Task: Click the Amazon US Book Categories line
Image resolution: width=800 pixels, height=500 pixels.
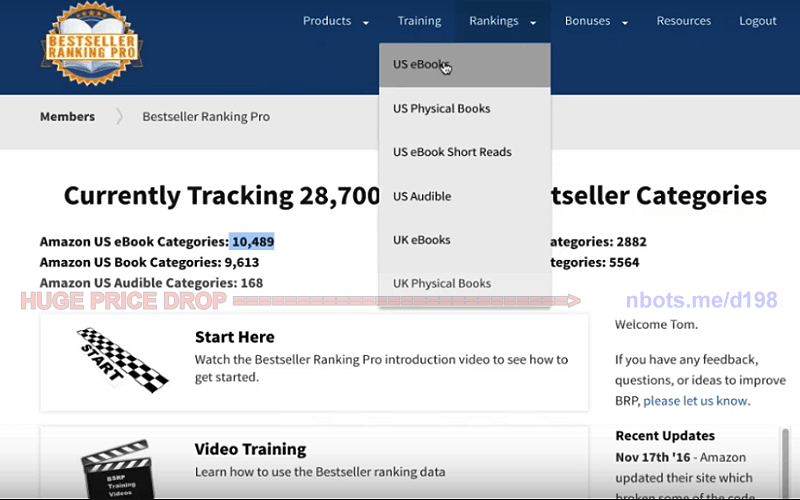Action: pyautogui.click(x=149, y=262)
